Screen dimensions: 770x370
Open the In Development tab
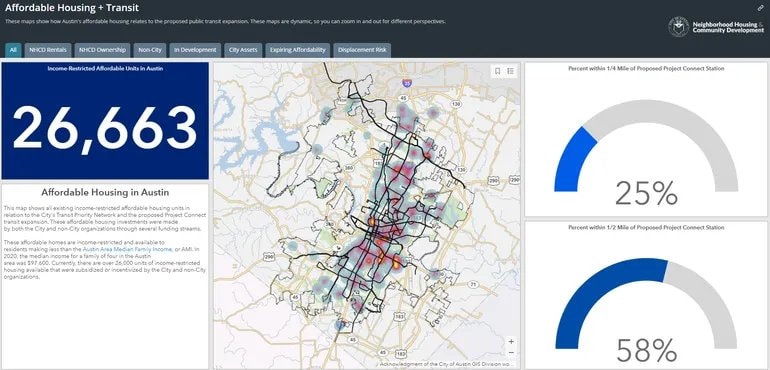click(195, 50)
